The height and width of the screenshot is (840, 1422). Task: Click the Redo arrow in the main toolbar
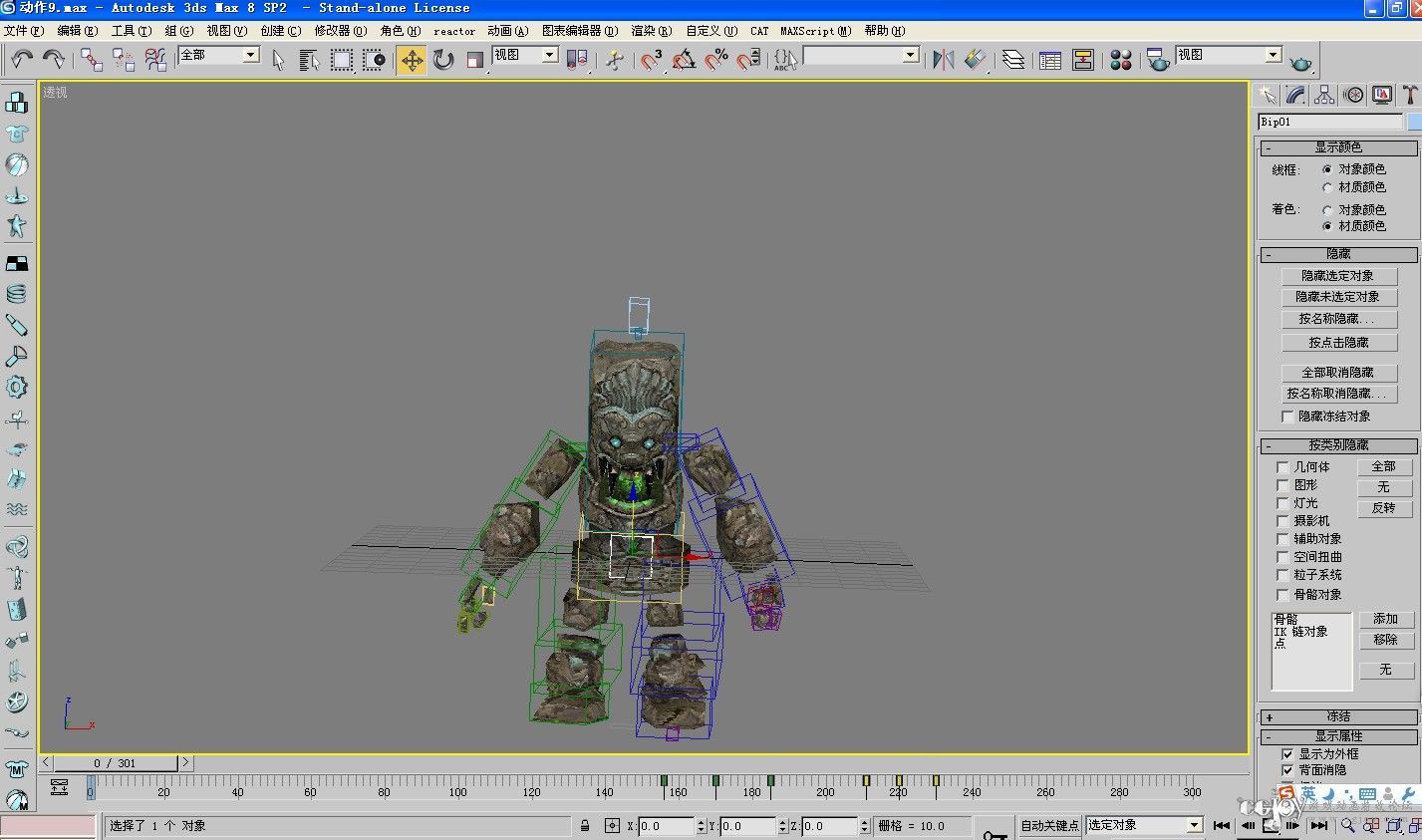54,60
